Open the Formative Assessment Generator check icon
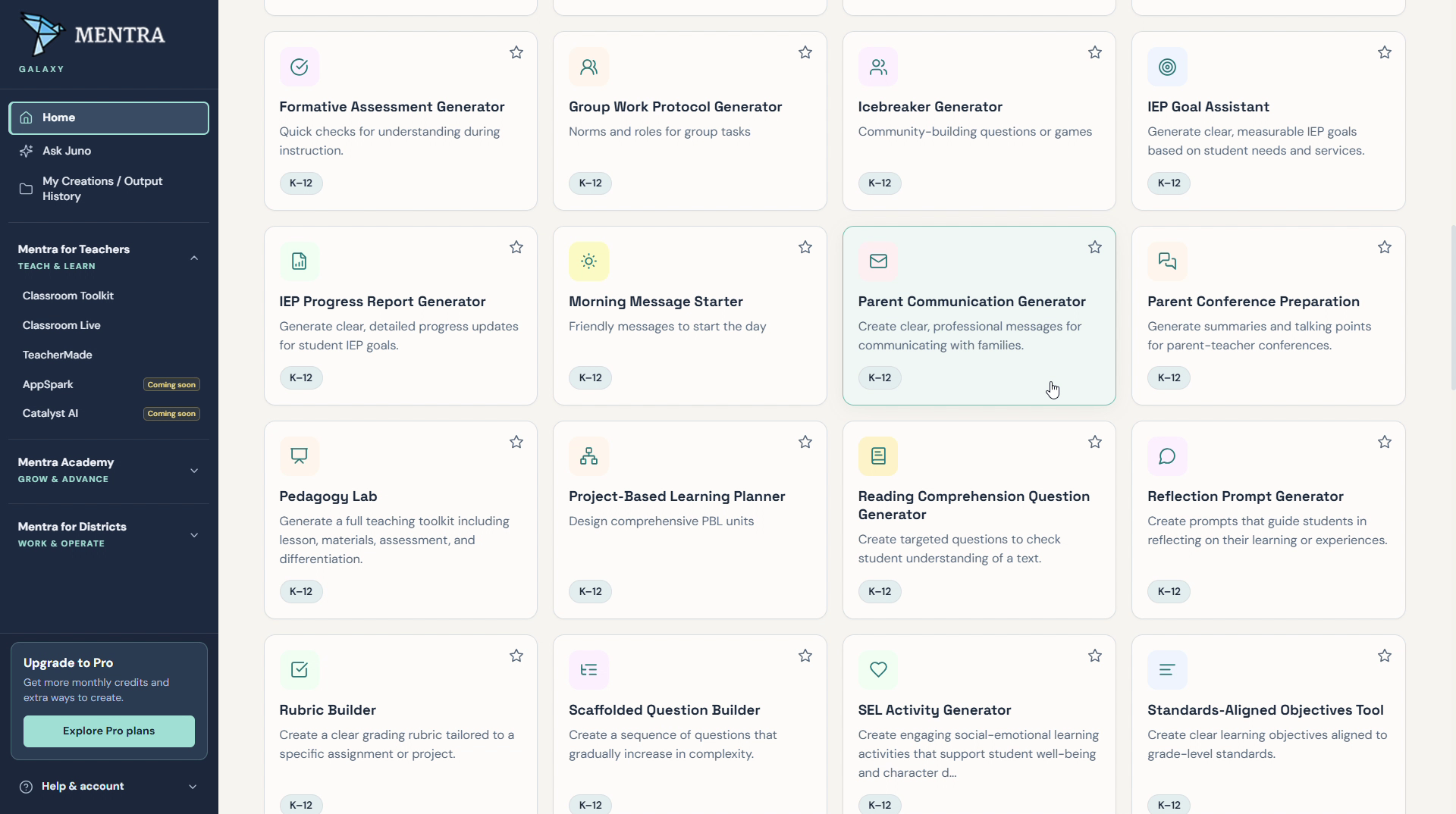 [300, 67]
